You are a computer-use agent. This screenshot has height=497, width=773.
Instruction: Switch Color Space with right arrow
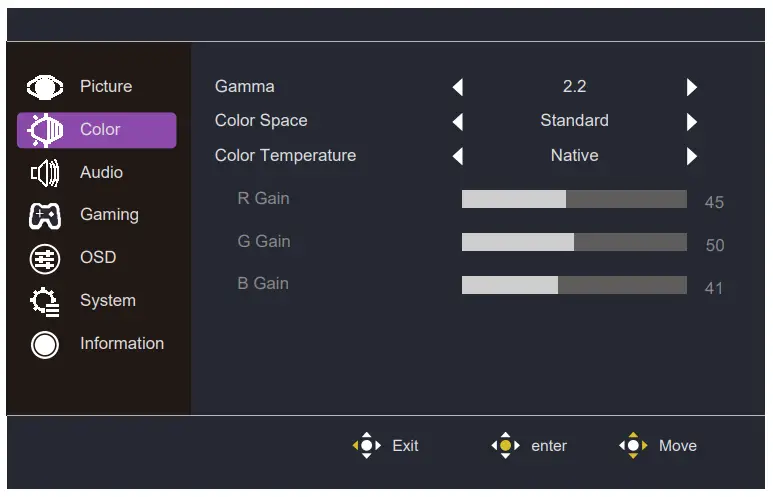click(692, 122)
